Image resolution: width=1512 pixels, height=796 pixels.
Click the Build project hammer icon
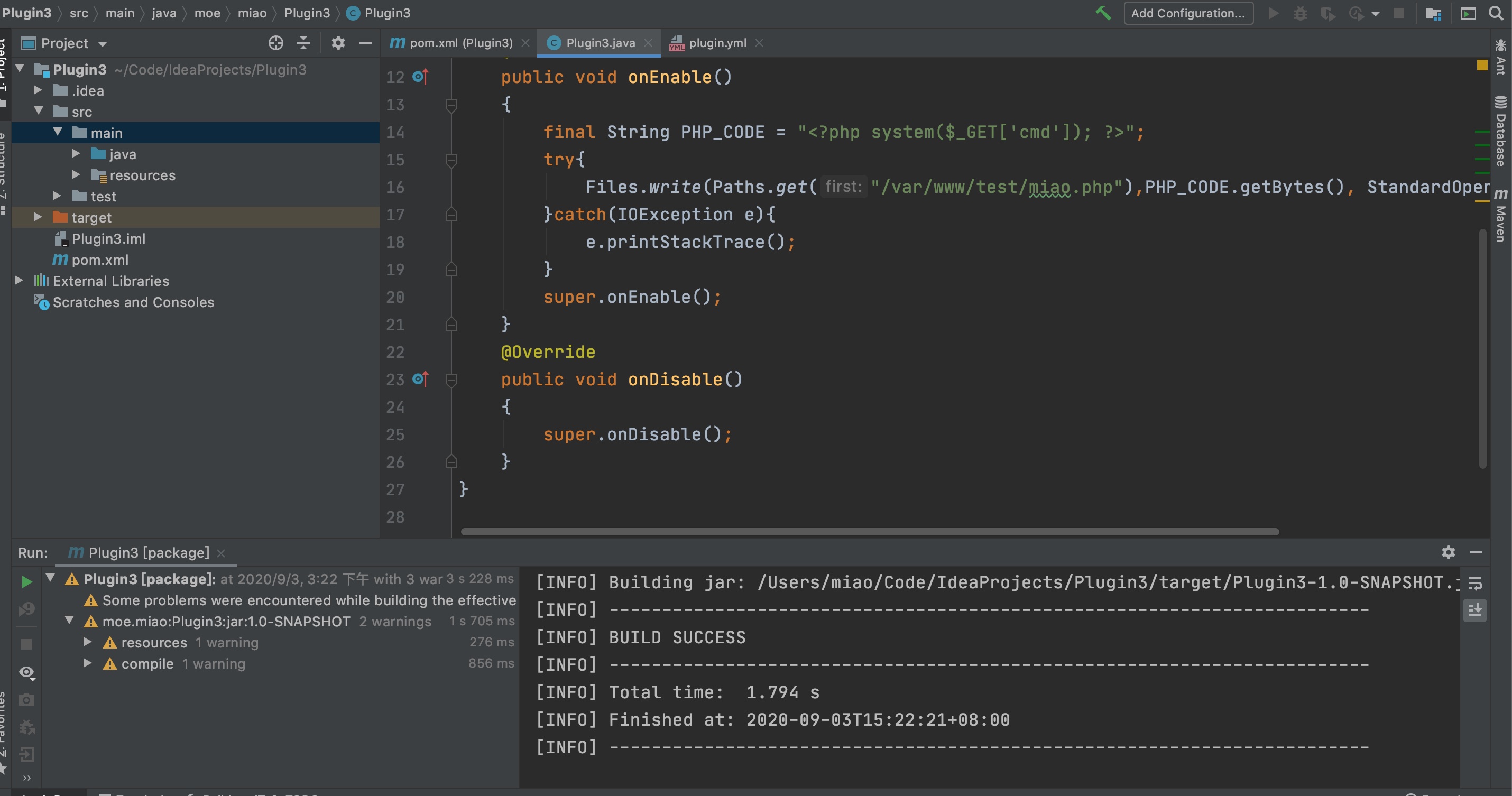1103,13
